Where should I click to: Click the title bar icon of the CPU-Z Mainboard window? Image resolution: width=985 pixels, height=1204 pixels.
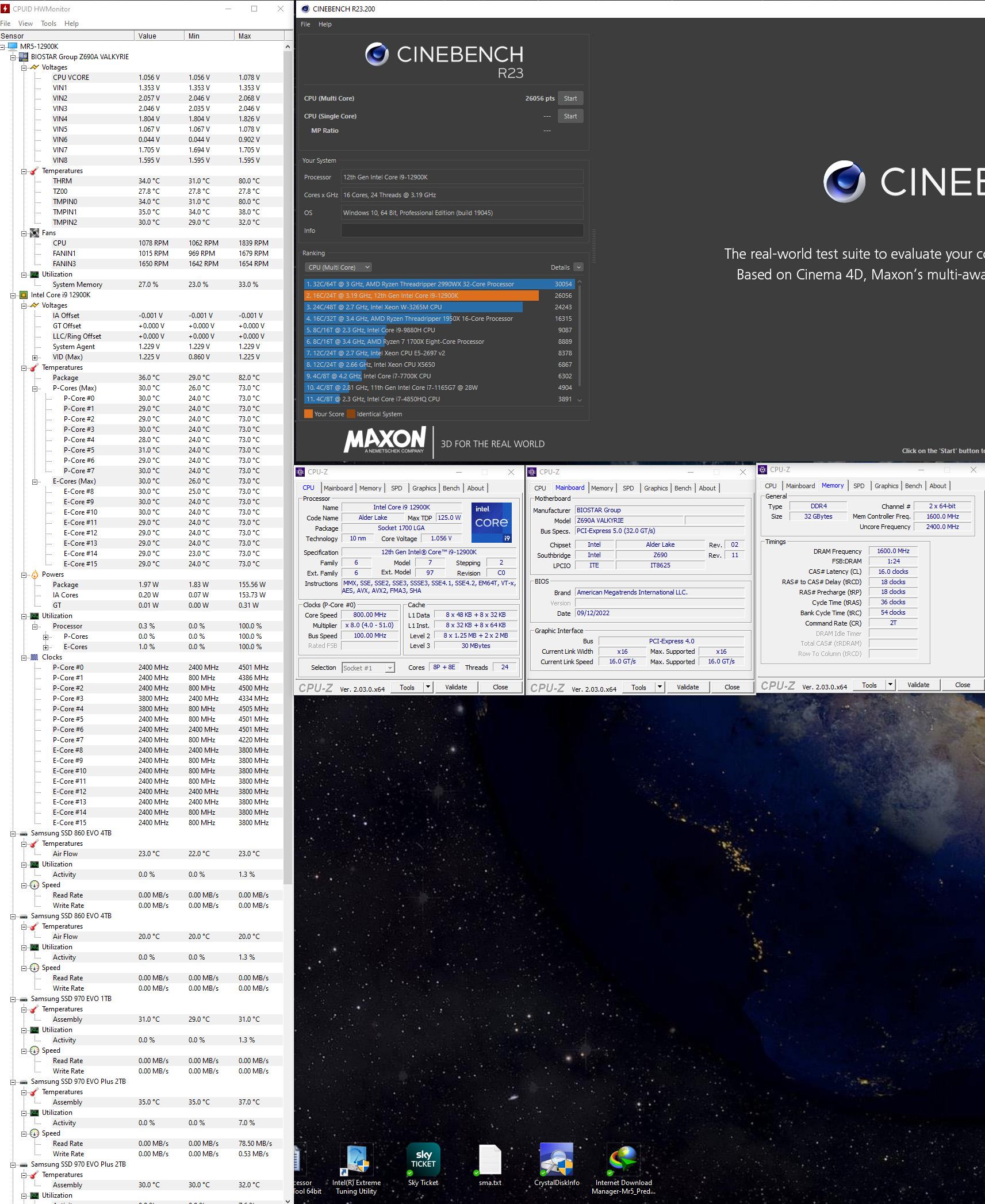[531, 472]
